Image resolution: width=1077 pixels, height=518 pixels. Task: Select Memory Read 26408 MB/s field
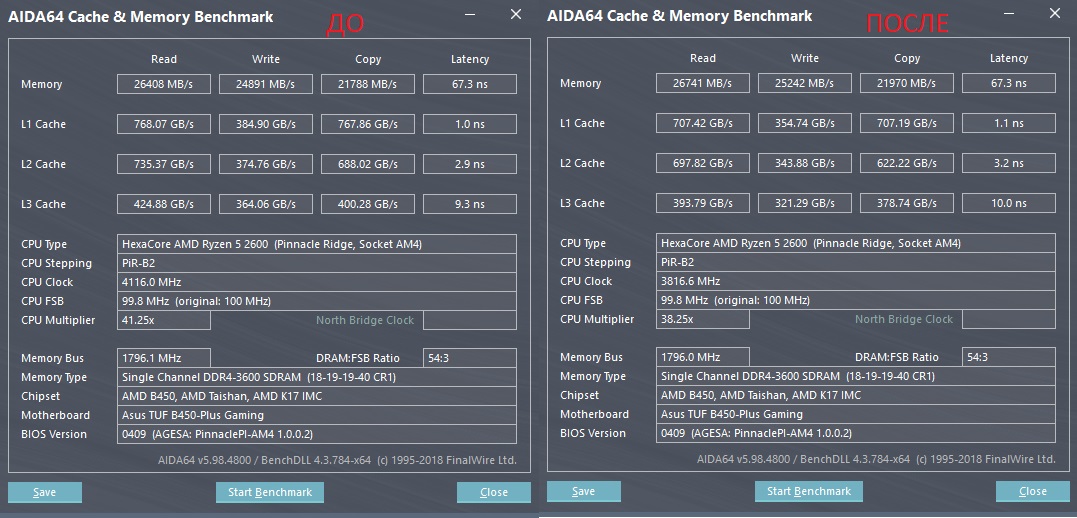(x=164, y=84)
